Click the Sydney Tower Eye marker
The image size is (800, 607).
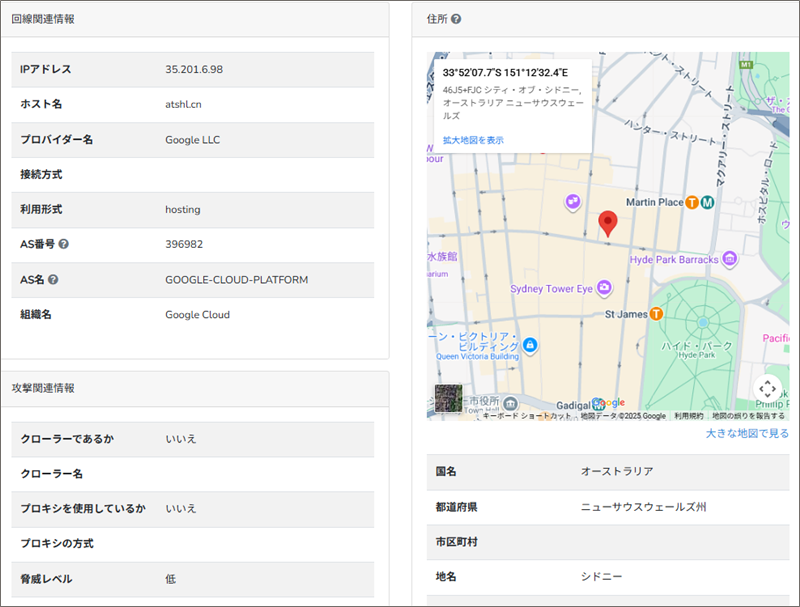point(603,290)
